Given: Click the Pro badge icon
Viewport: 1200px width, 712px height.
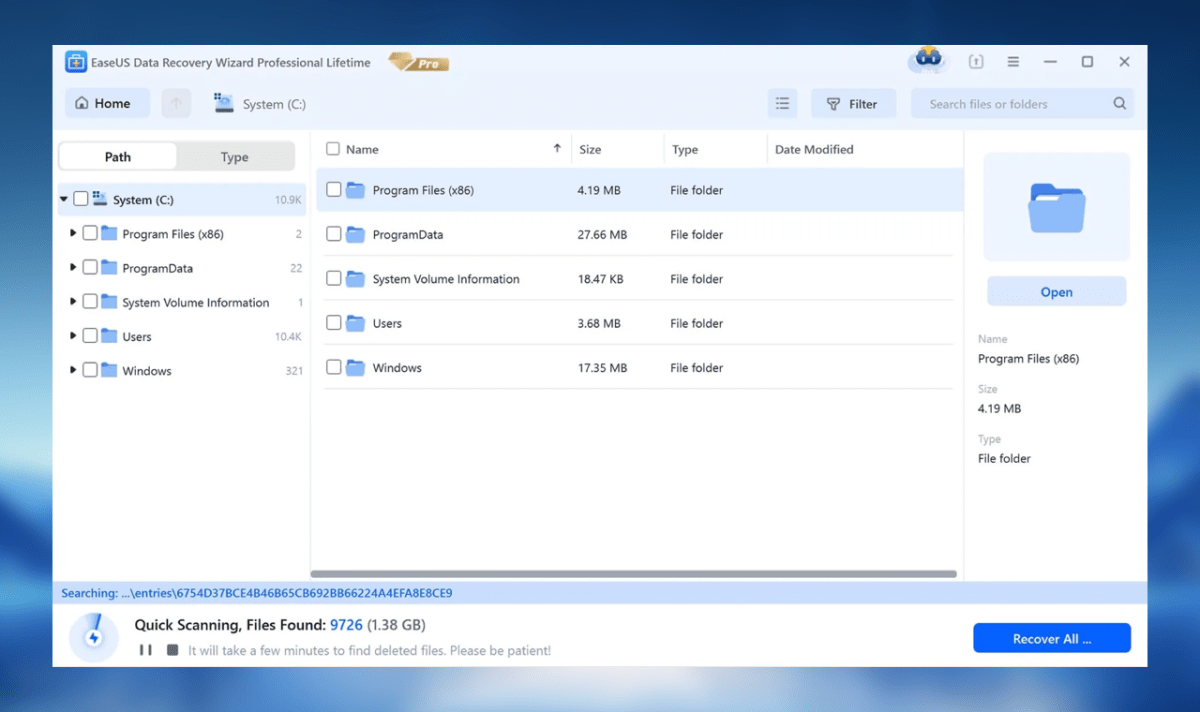Looking at the screenshot, I should (419, 62).
